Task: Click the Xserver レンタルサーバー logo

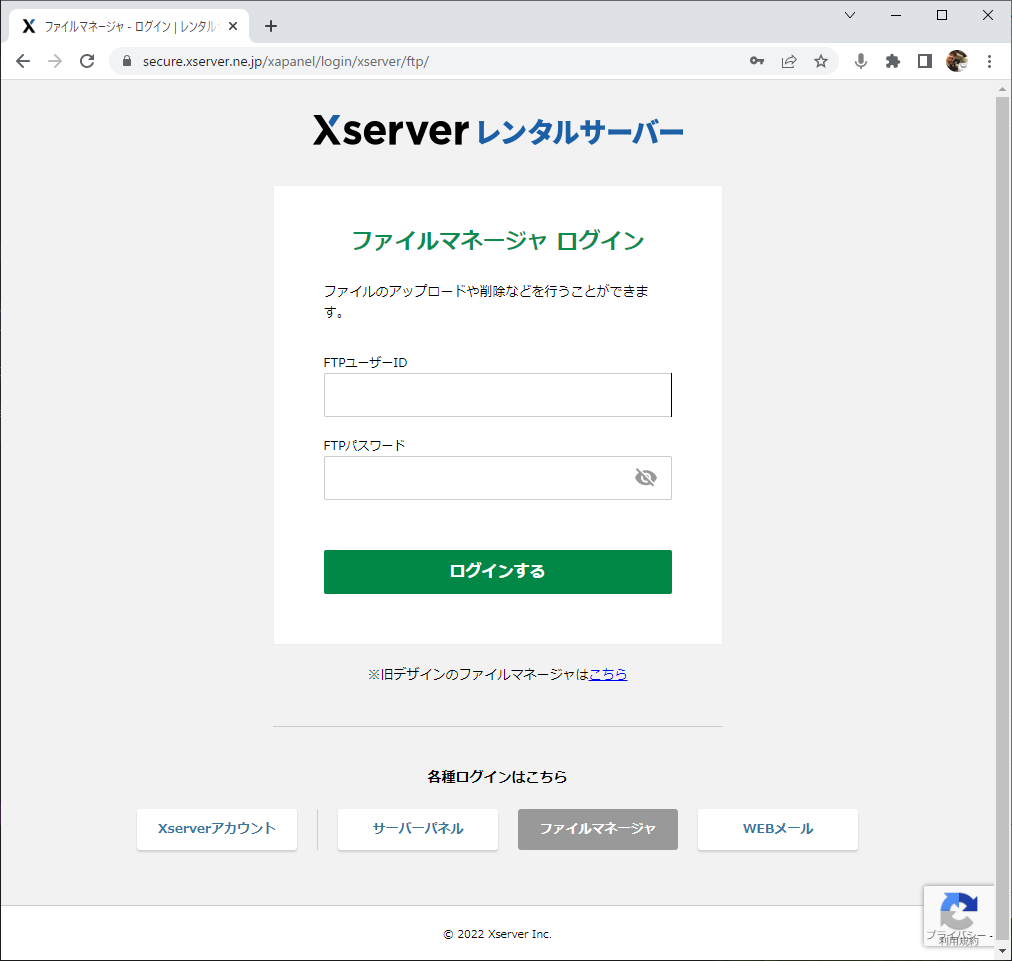Action: tap(498, 130)
